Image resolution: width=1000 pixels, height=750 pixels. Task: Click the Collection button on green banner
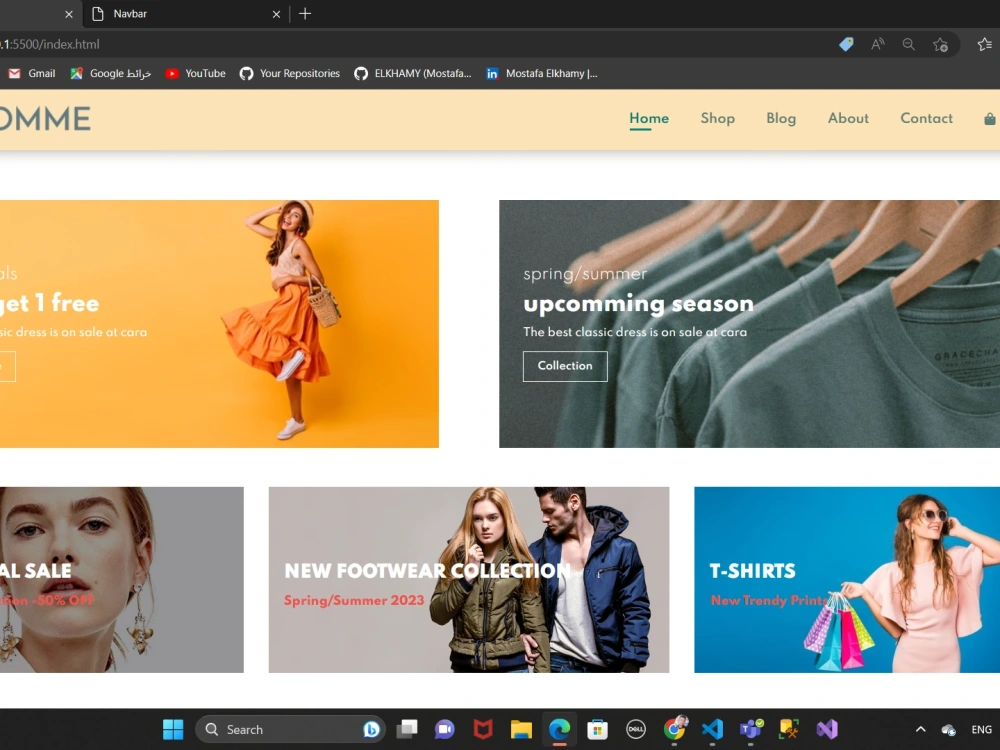point(565,366)
